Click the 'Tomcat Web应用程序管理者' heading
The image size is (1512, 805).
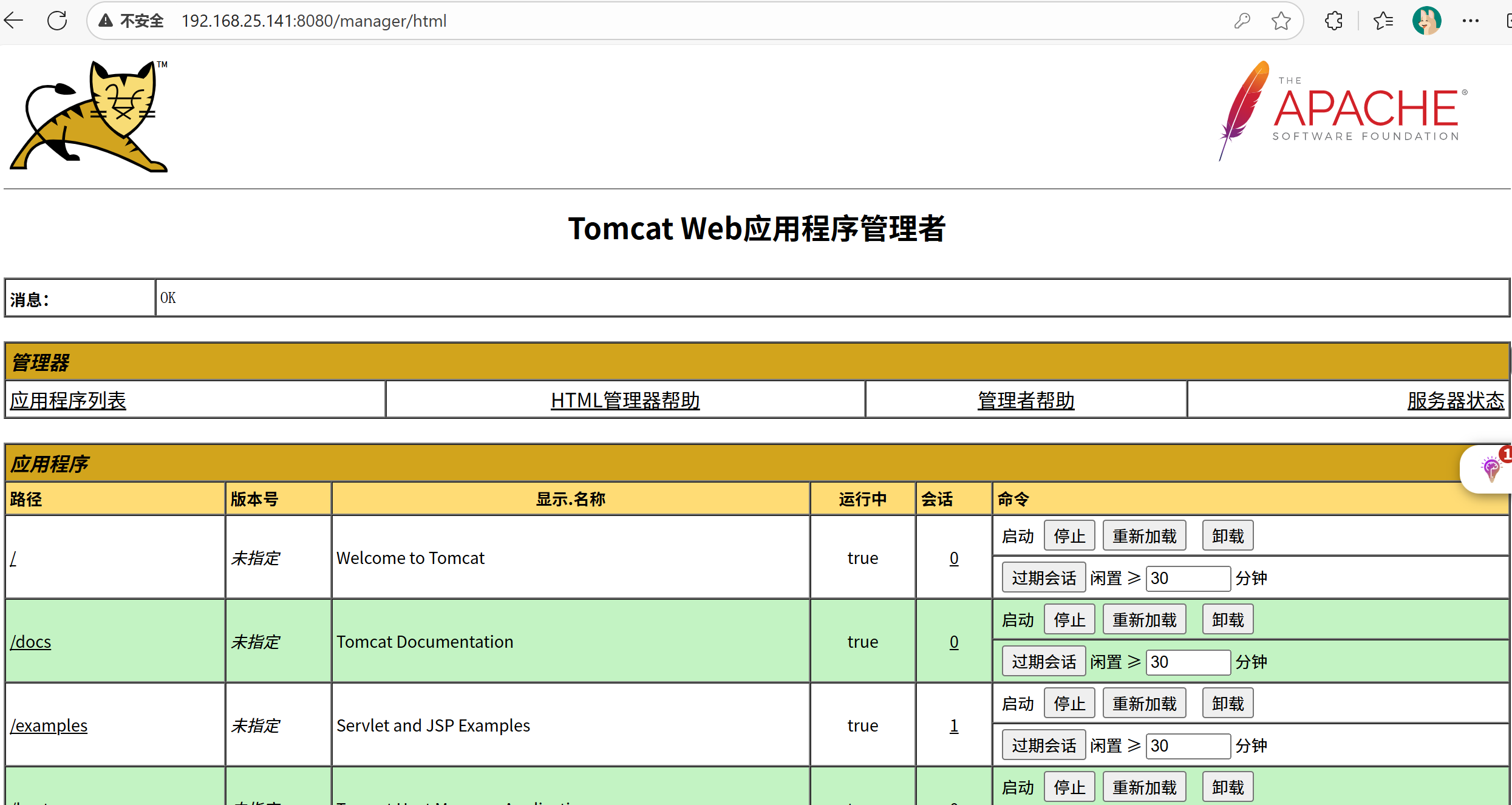point(757,228)
